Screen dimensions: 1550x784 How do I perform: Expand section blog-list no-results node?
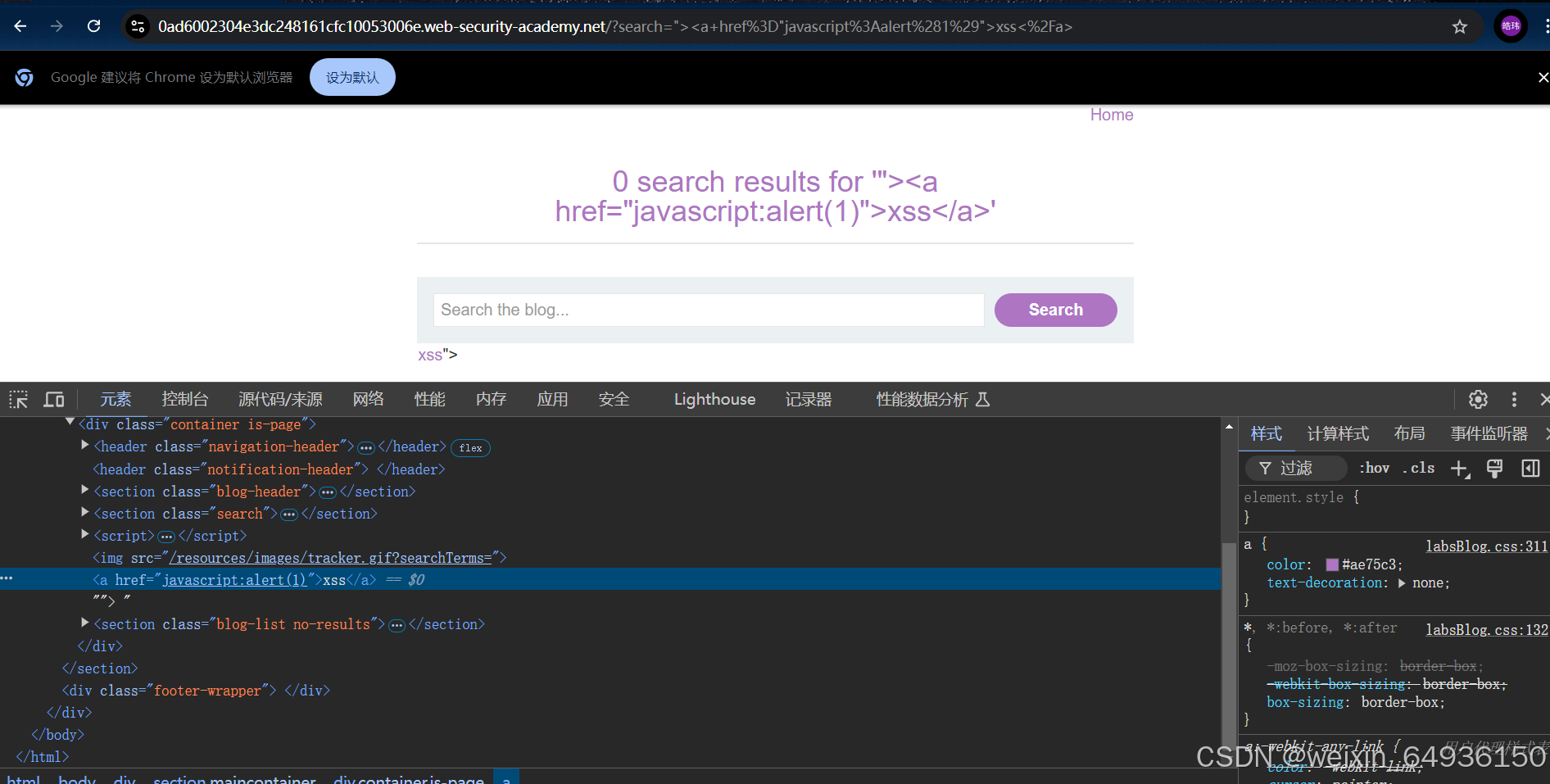tap(84, 623)
